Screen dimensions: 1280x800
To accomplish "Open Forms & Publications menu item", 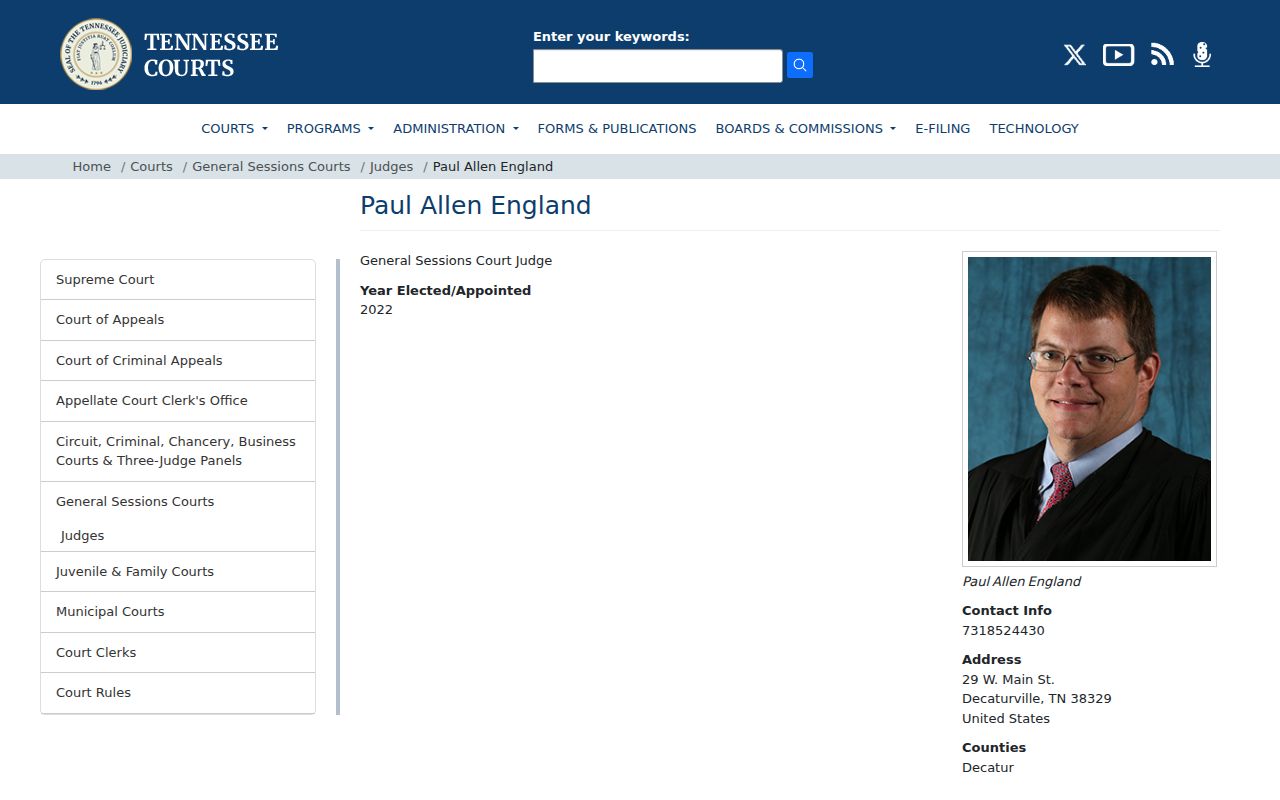I will pyautogui.click(x=617, y=128).
